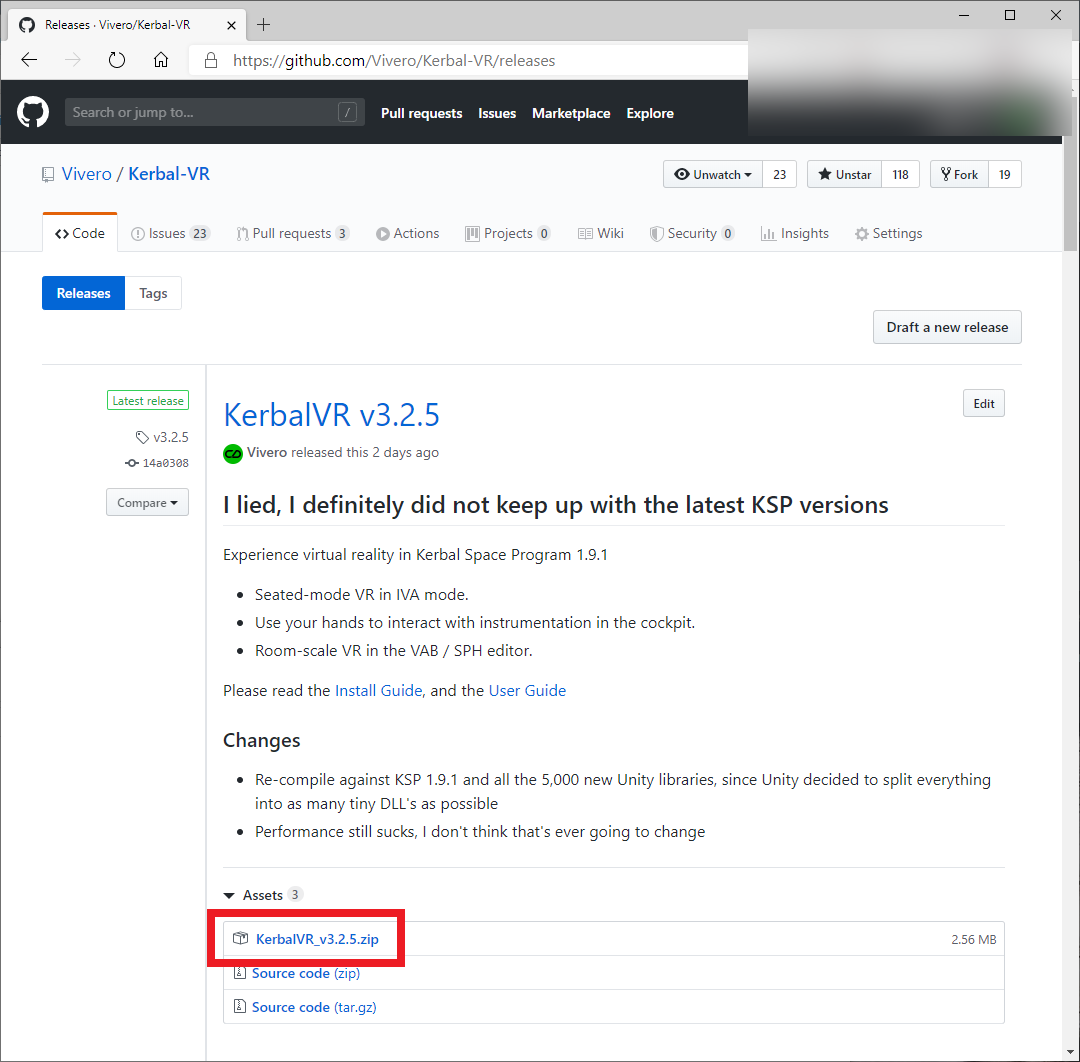Click Vivero's avatar next to the release date

232,453
